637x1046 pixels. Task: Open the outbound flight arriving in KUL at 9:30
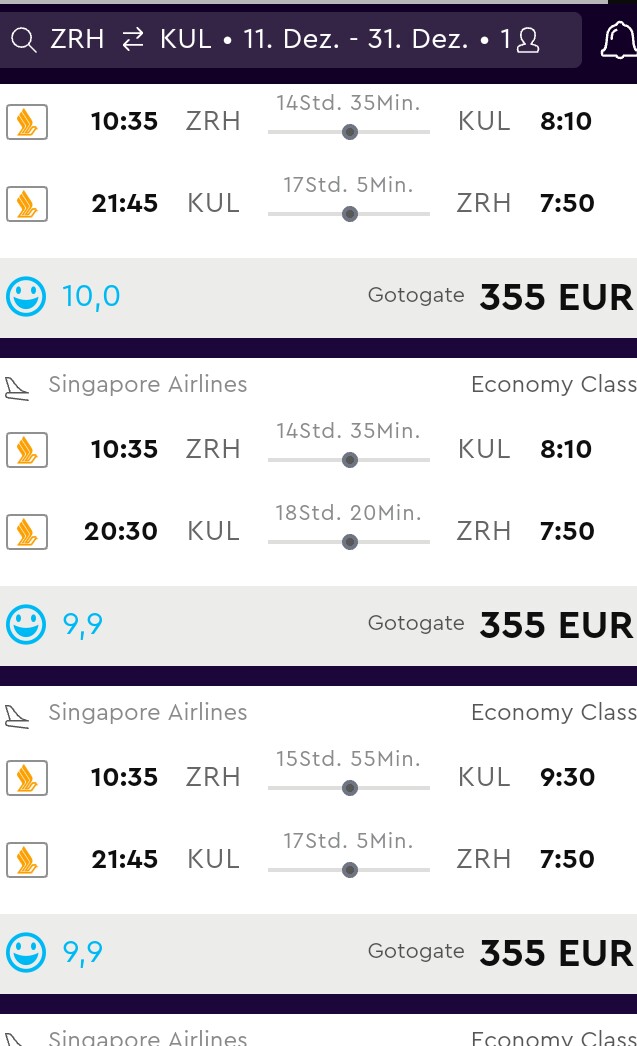pos(318,777)
